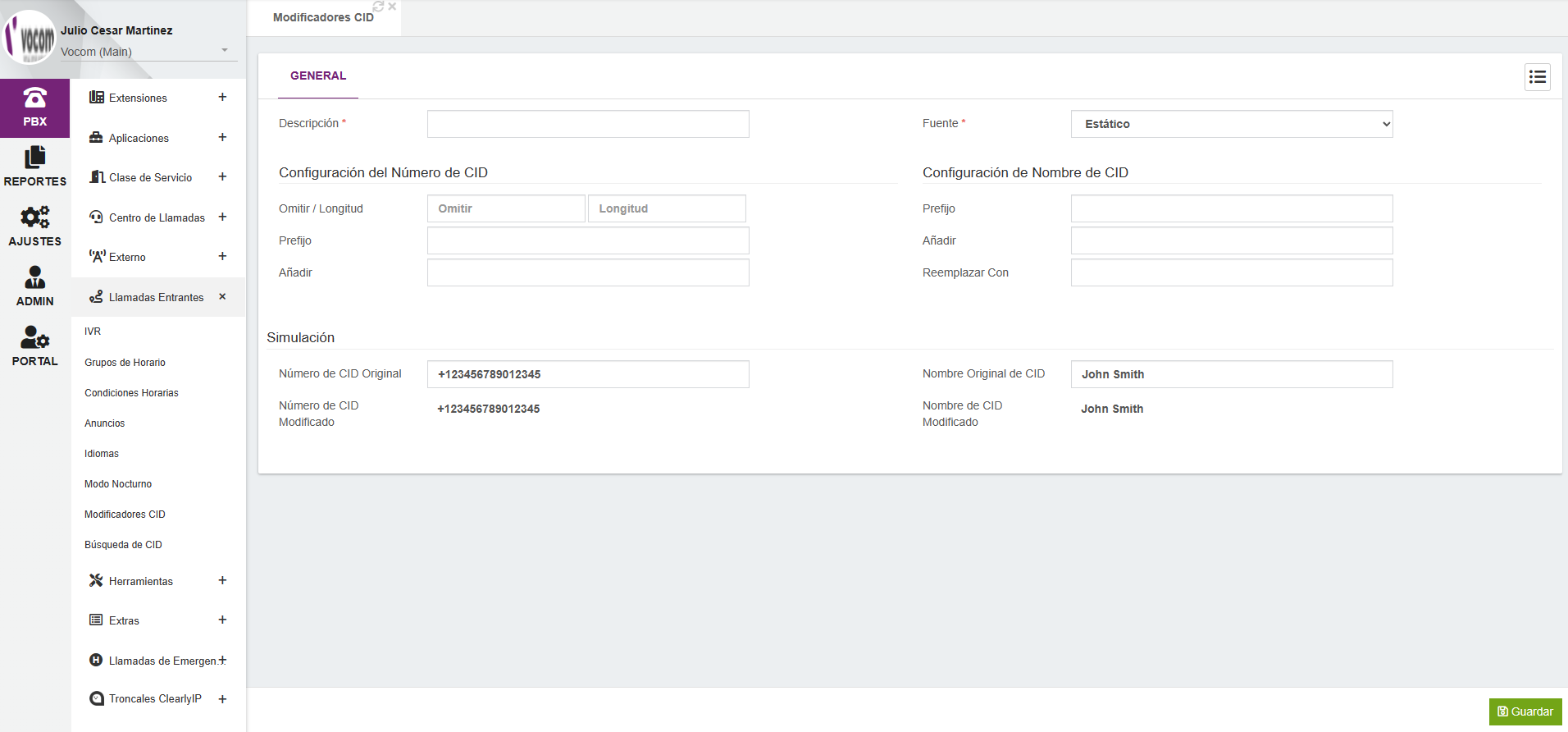Click the Troncales ClearlyIP icon

click(x=96, y=698)
